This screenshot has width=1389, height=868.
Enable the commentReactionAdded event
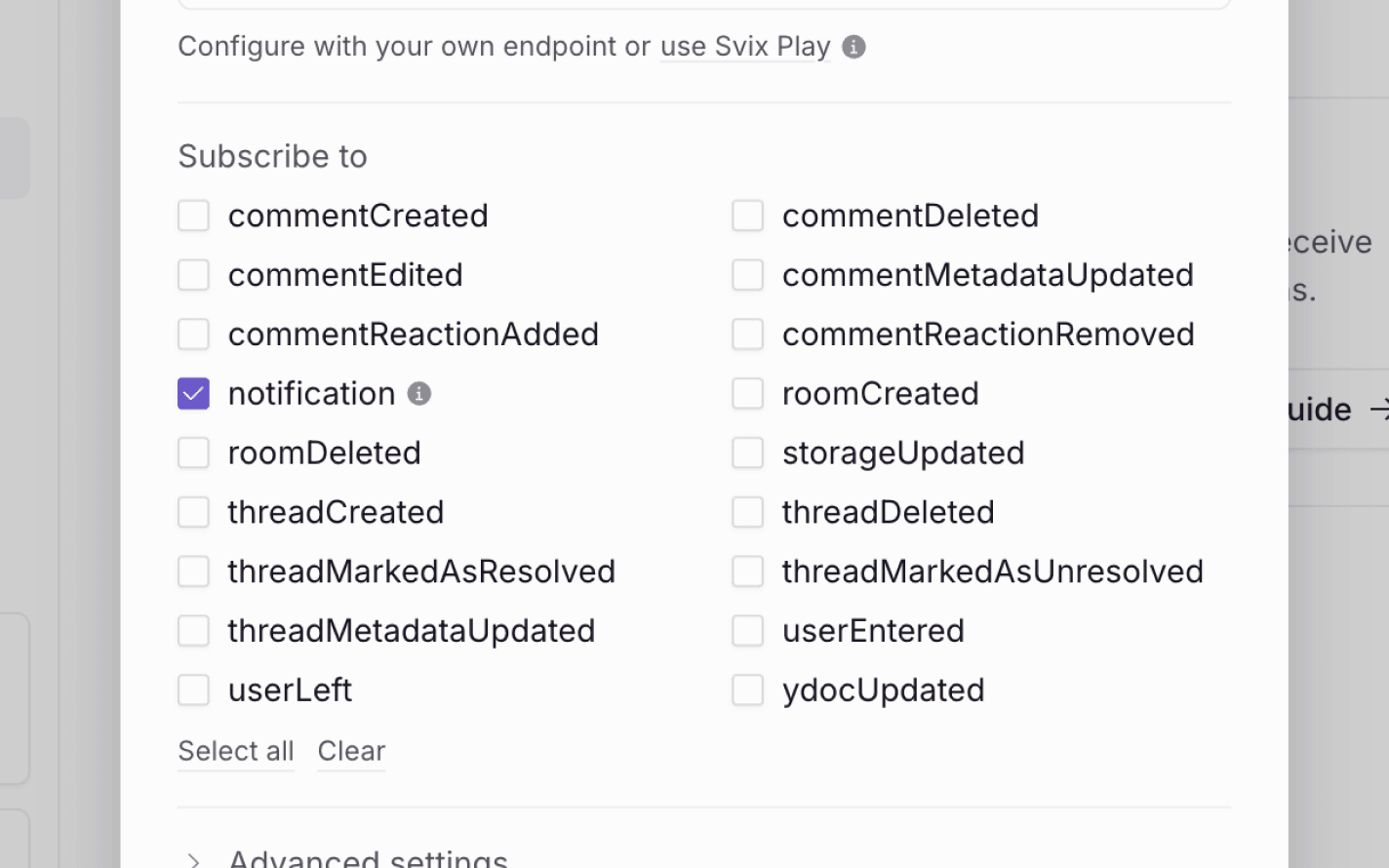point(193,334)
